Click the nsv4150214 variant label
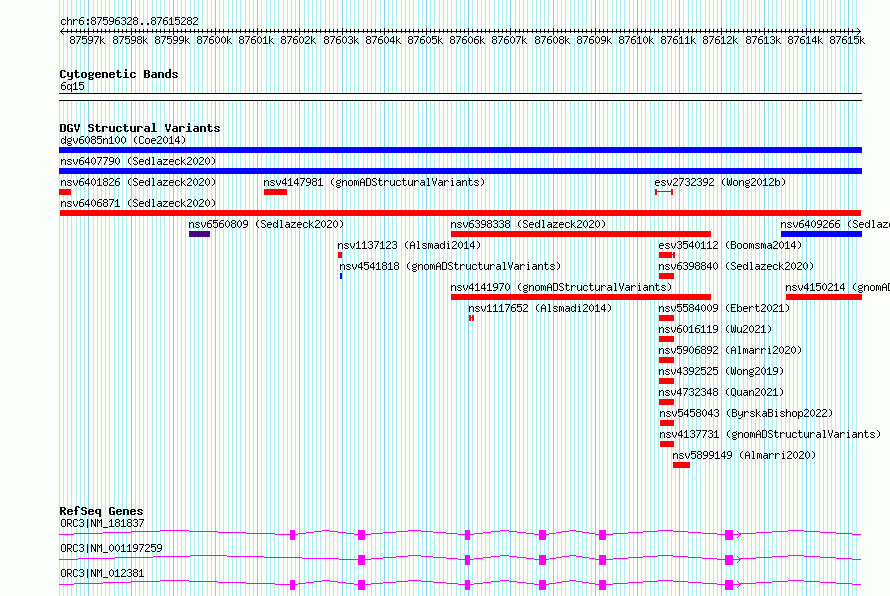Image resolution: width=890 pixels, height=596 pixels. click(838, 287)
